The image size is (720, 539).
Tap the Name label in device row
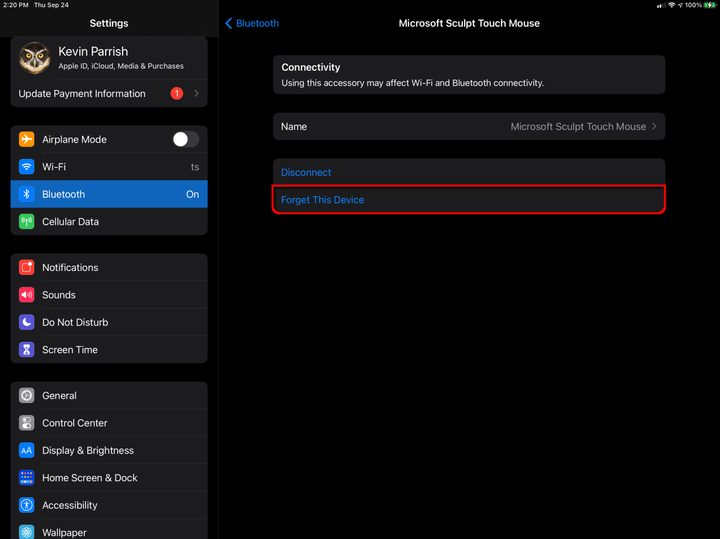pyautogui.click(x=294, y=126)
